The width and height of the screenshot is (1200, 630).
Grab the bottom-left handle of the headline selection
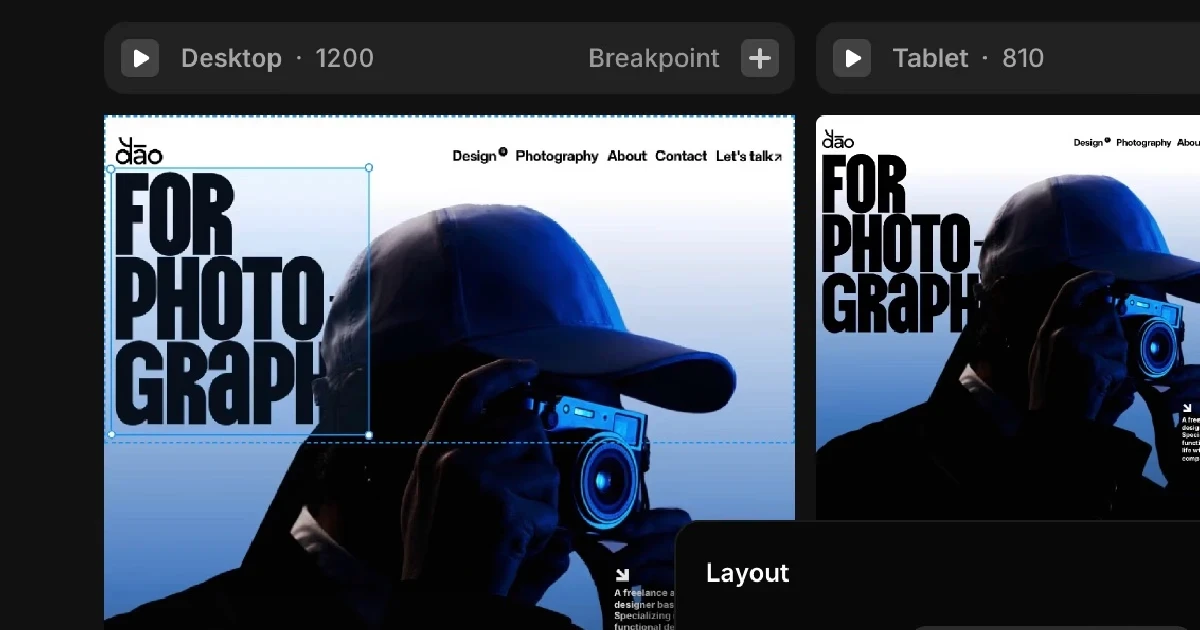click(x=111, y=435)
